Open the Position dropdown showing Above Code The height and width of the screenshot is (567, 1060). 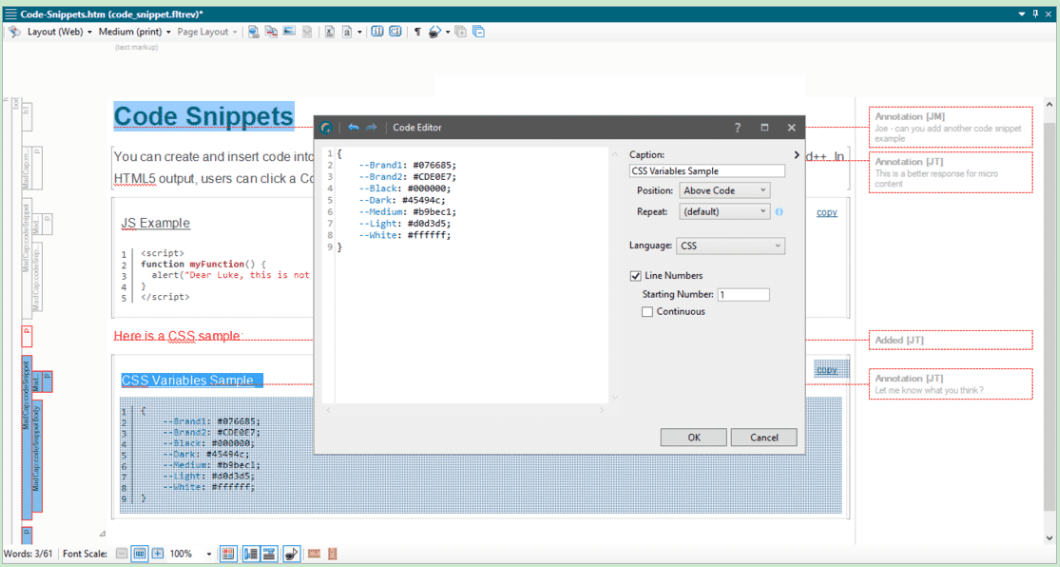tap(724, 191)
